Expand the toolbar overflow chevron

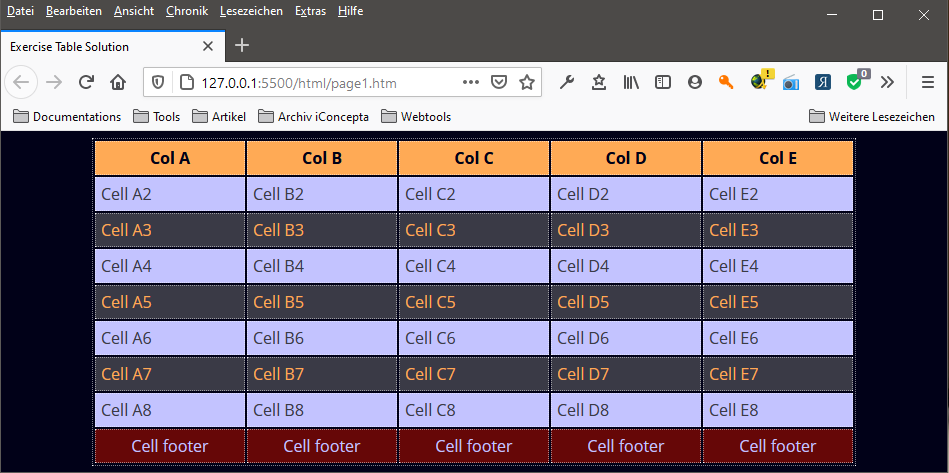coord(886,82)
